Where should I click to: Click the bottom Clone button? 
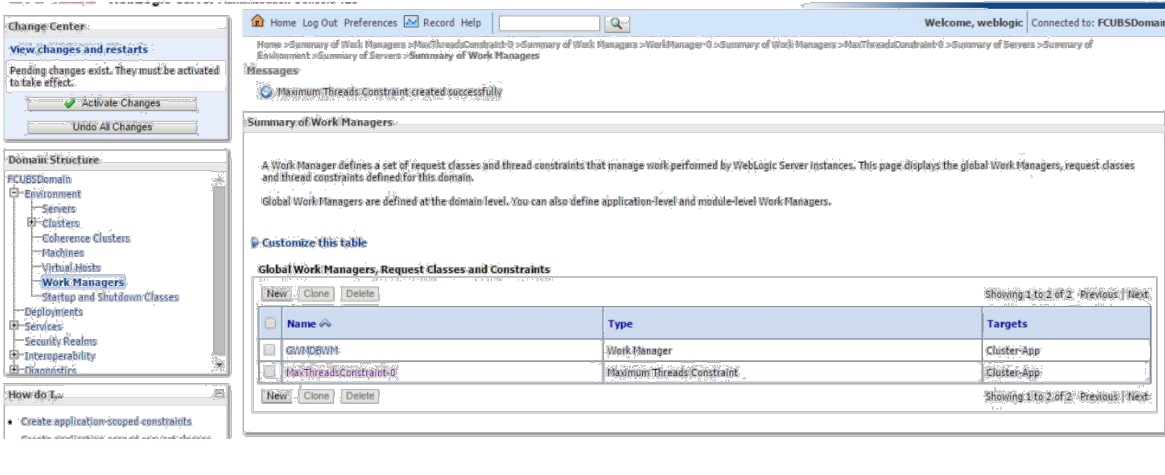[x=316, y=396]
